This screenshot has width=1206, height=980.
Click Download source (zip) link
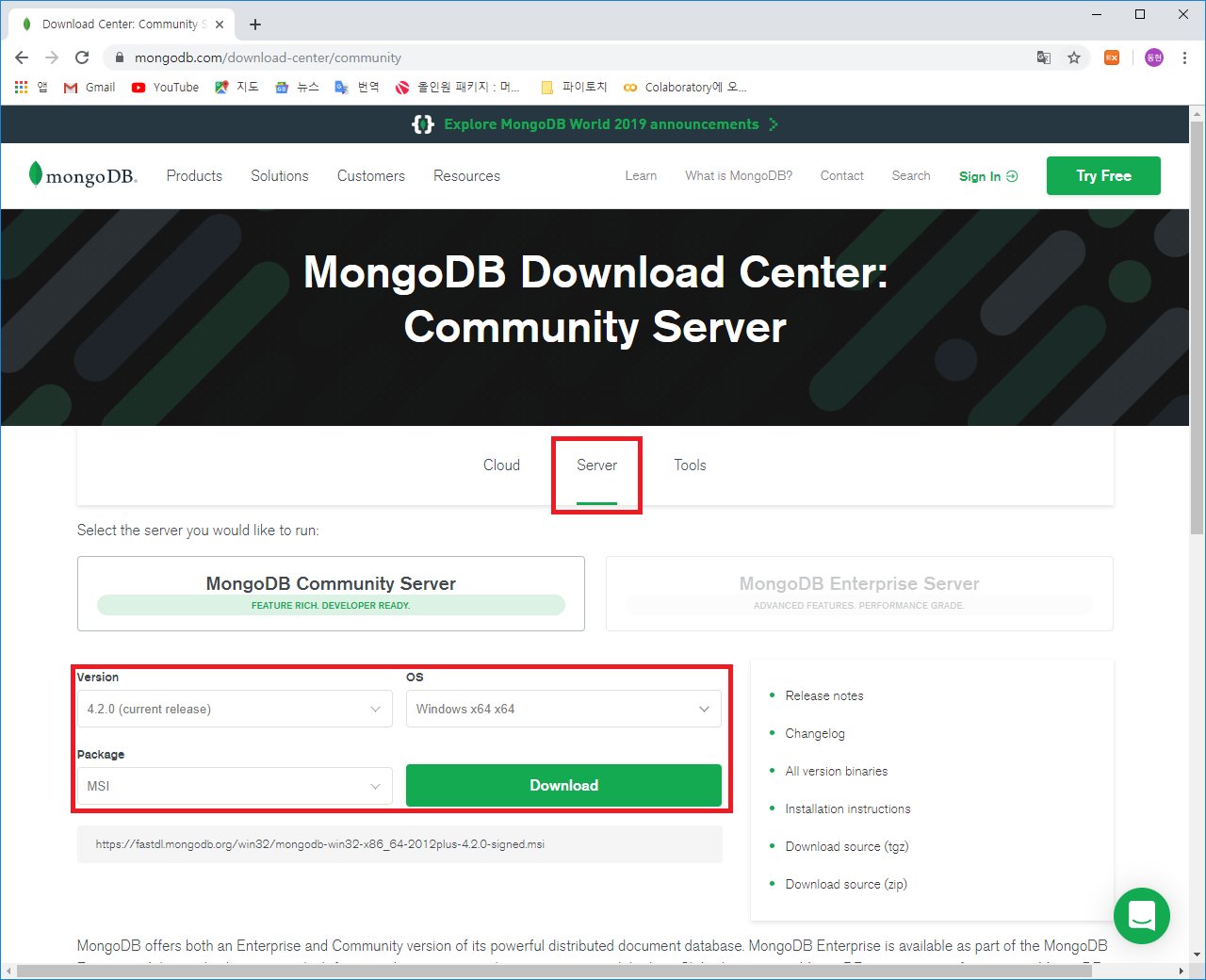coord(846,884)
